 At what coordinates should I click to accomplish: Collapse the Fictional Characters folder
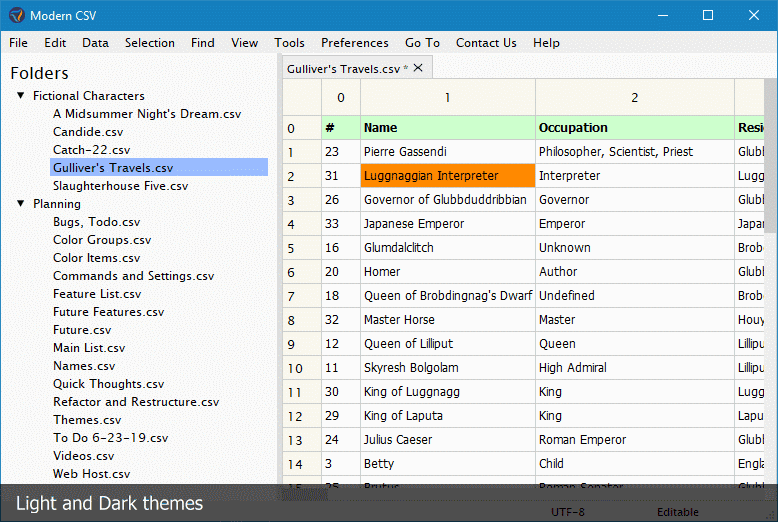click(x=21, y=95)
